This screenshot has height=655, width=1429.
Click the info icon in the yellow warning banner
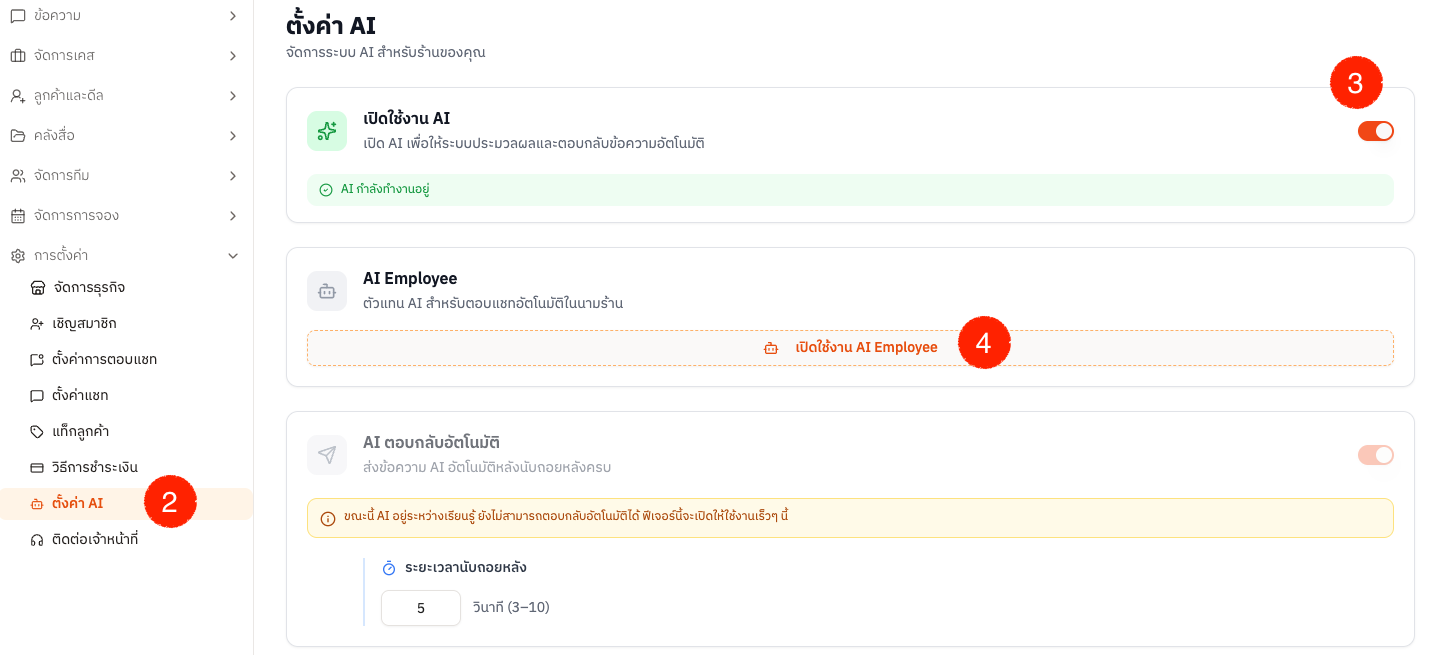click(x=328, y=518)
